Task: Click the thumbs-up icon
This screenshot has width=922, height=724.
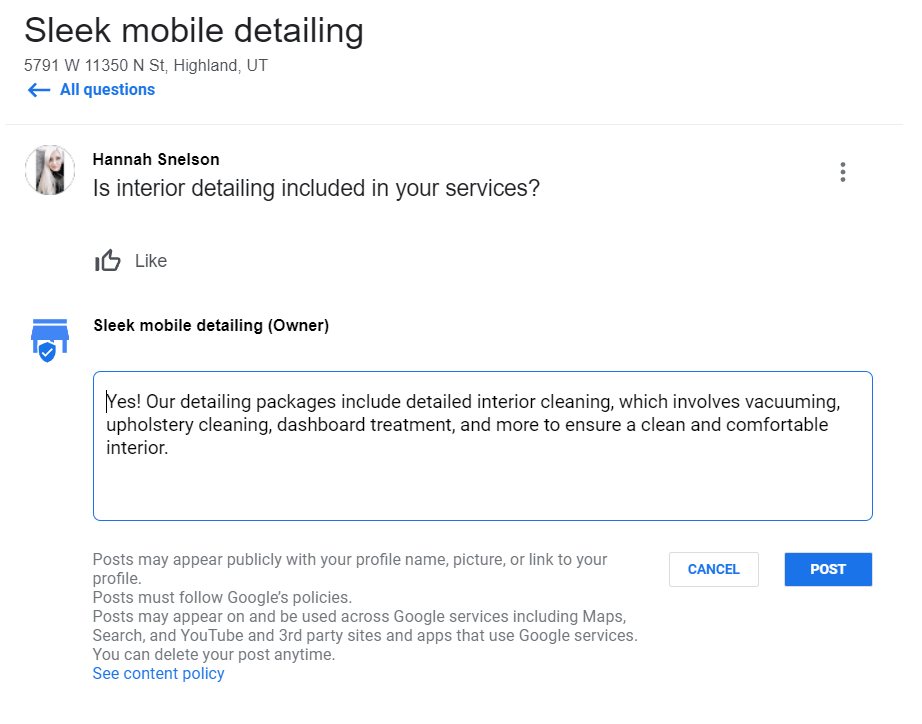Action: click(108, 261)
